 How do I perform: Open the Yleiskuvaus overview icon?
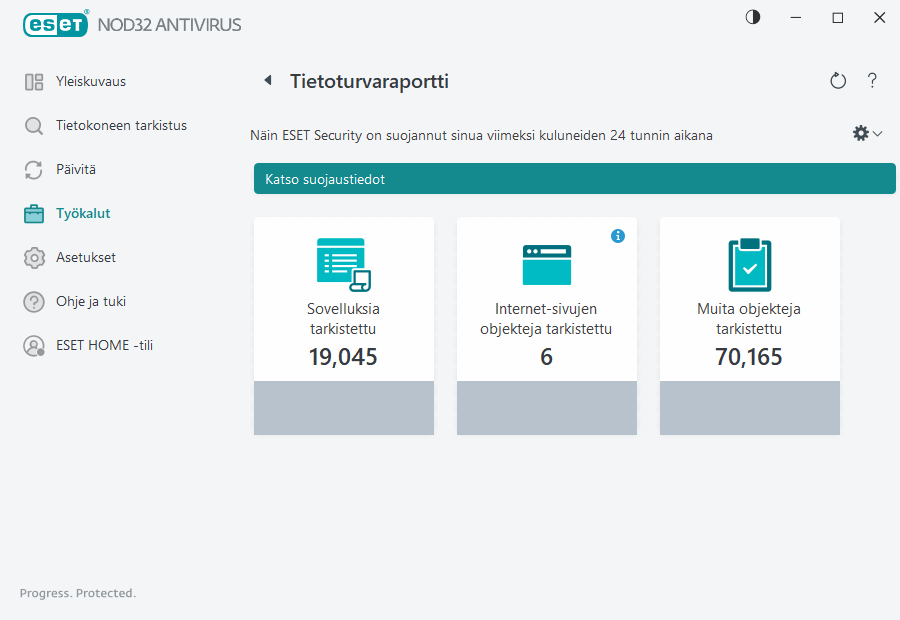[34, 81]
